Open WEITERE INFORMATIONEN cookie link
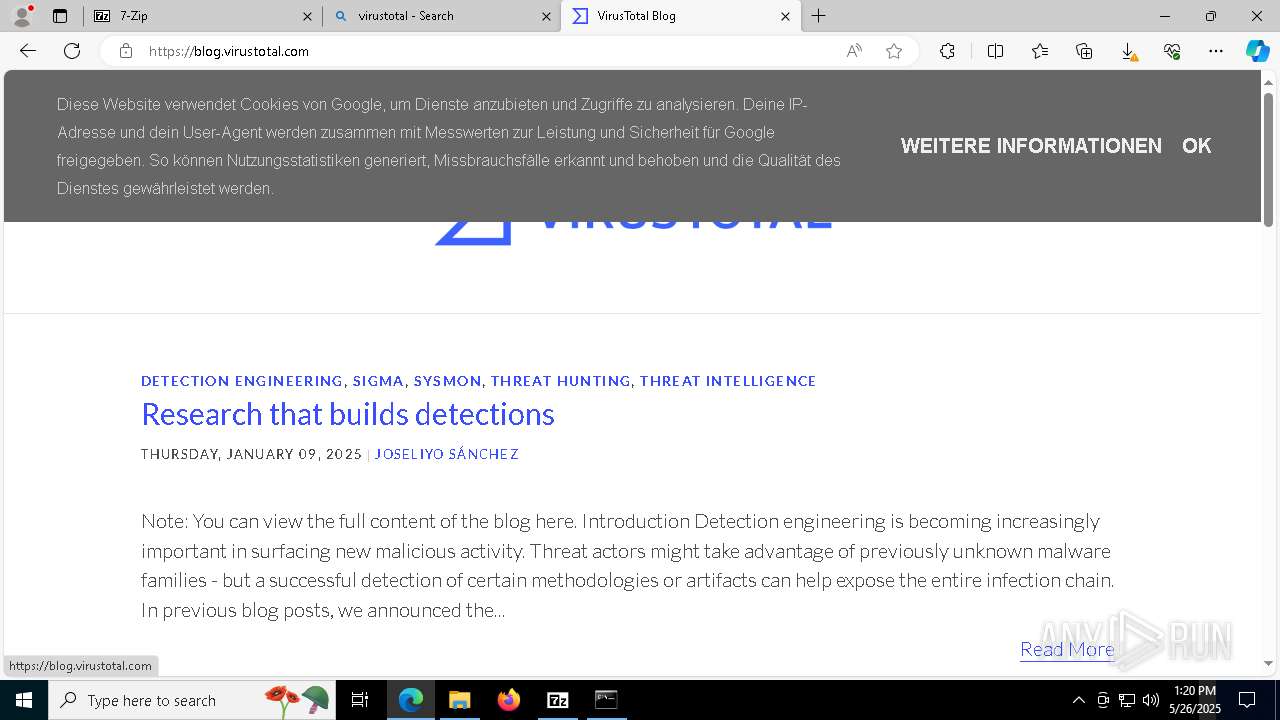 point(1031,146)
